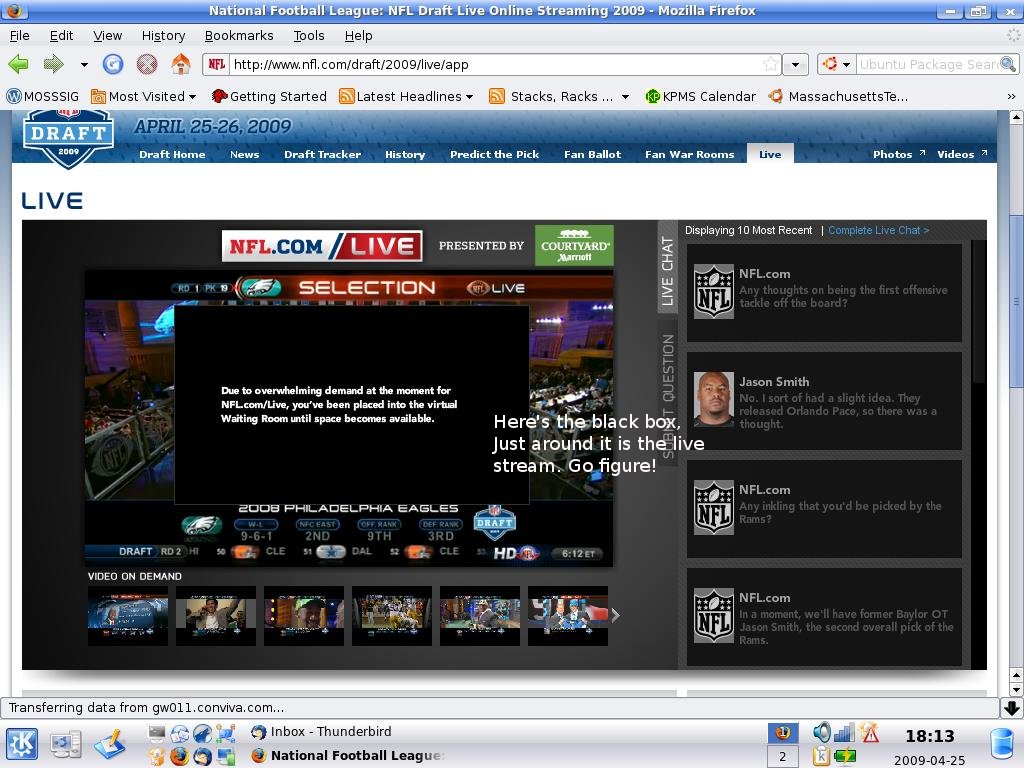The height and width of the screenshot is (768, 1024).
Task: Open the volume speaker tray icon
Action: point(822,733)
